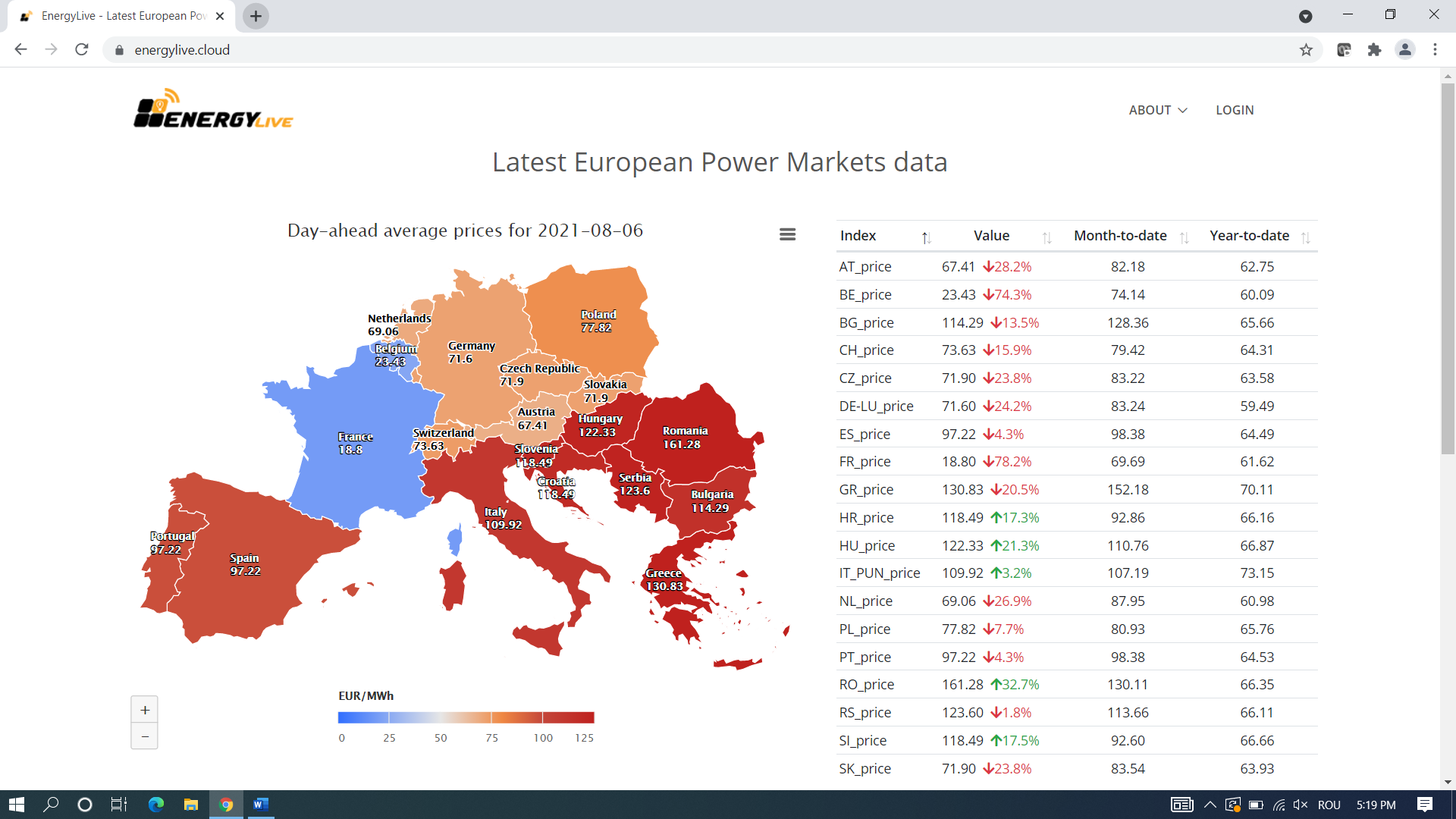The width and height of the screenshot is (1456, 819).
Task: Select the EnergyLive browser tab
Action: [121, 16]
